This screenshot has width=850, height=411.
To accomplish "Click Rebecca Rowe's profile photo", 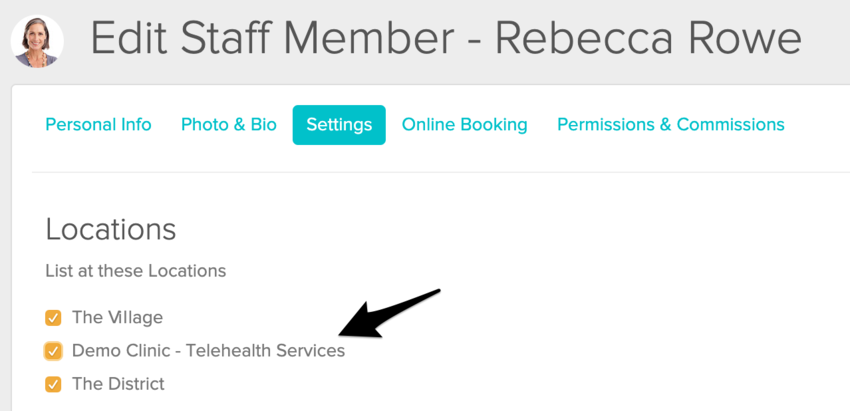I will pos(37,40).
